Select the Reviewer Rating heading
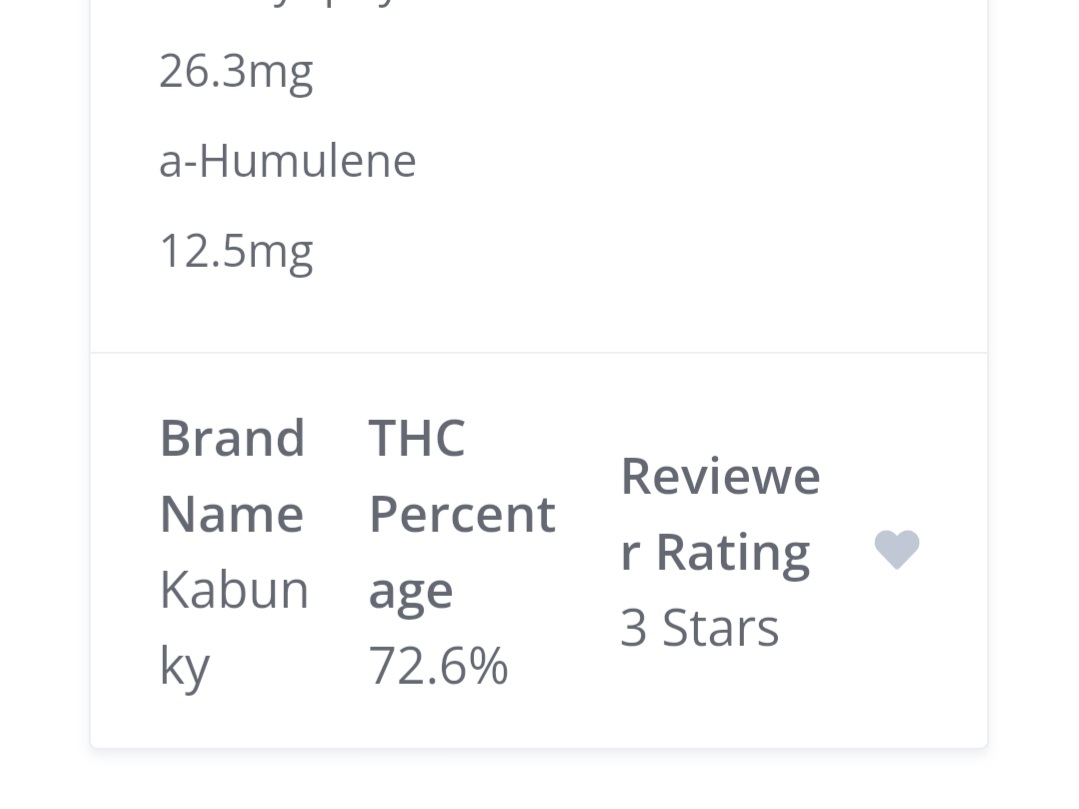 (x=720, y=515)
